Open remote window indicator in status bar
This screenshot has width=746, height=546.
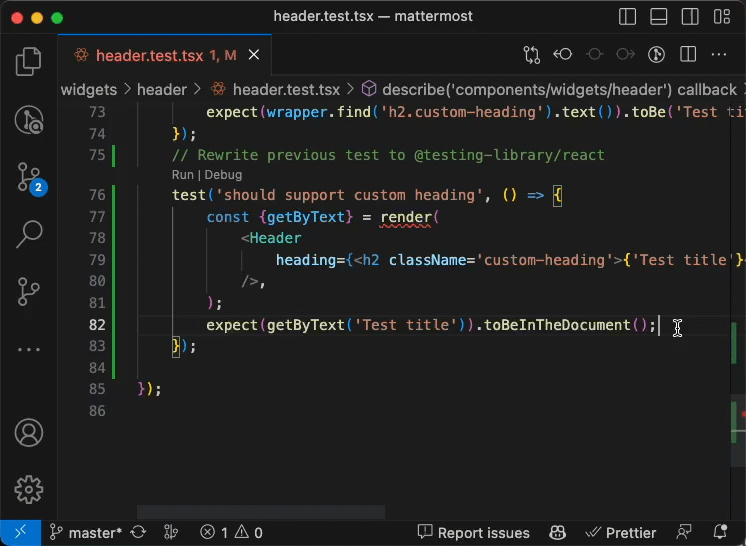(x=20, y=532)
